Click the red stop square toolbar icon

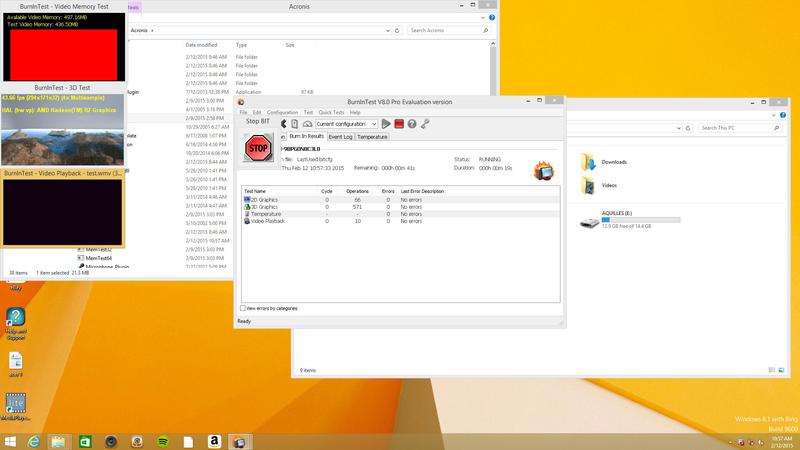pos(399,124)
